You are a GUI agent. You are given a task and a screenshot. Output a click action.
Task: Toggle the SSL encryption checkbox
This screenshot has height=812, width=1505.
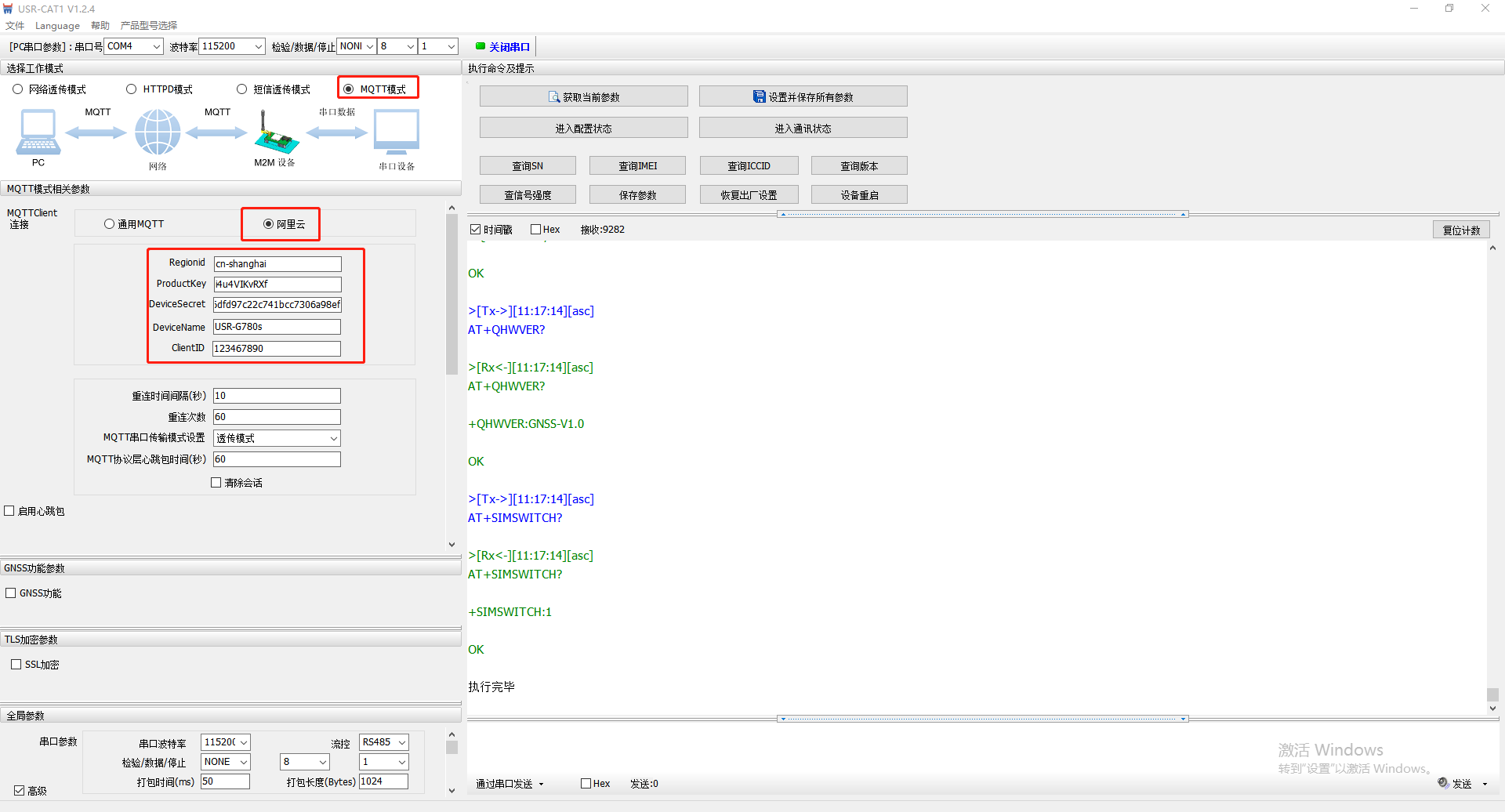point(16,665)
